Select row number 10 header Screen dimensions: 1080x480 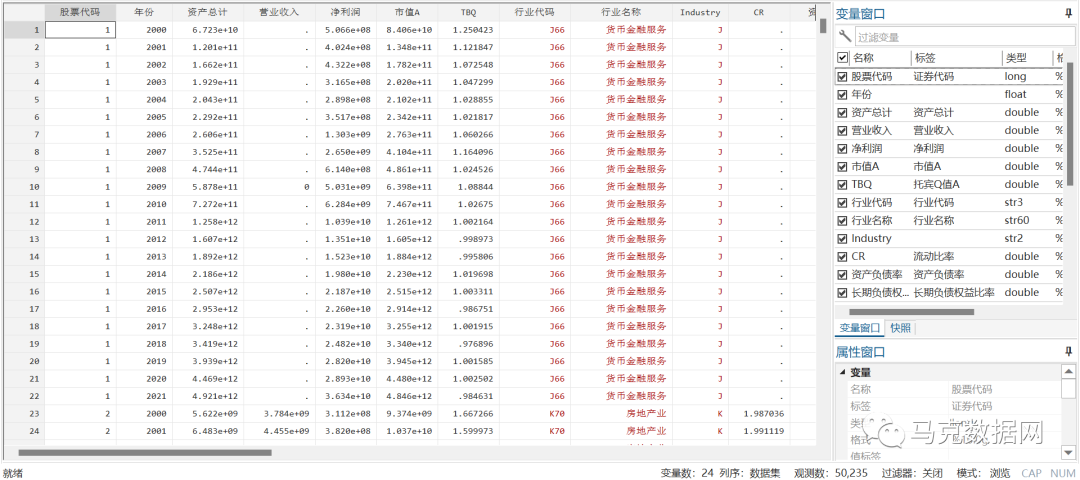[23, 187]
